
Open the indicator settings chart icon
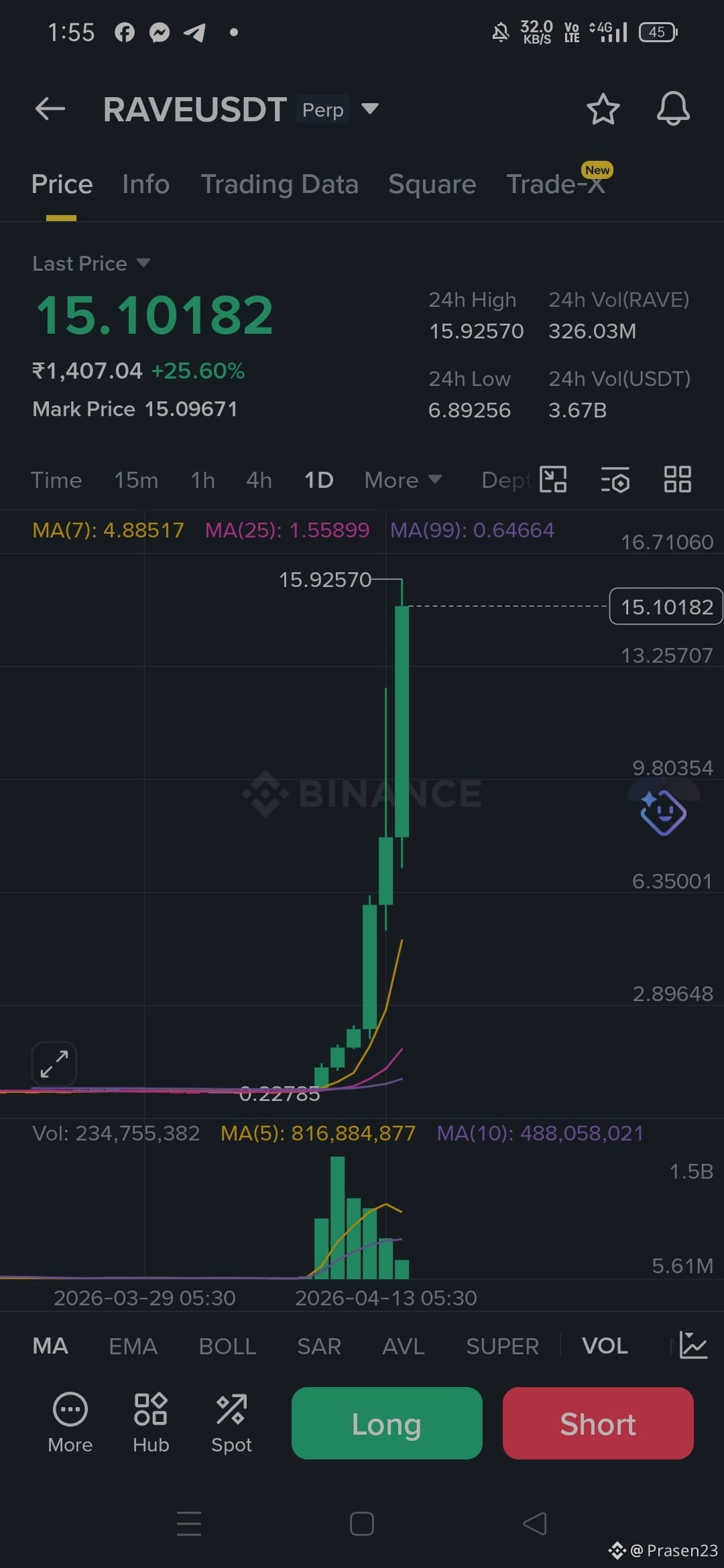click(x=693, y=1345)
